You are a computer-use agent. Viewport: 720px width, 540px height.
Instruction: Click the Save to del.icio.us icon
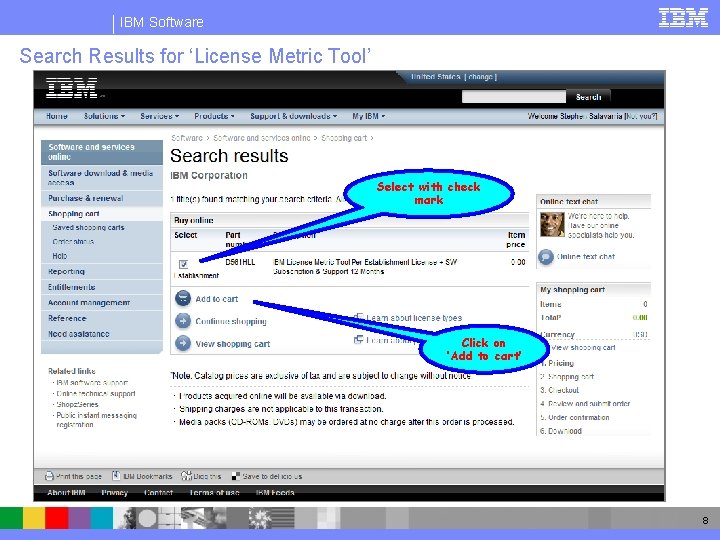(x=236, y=476)
